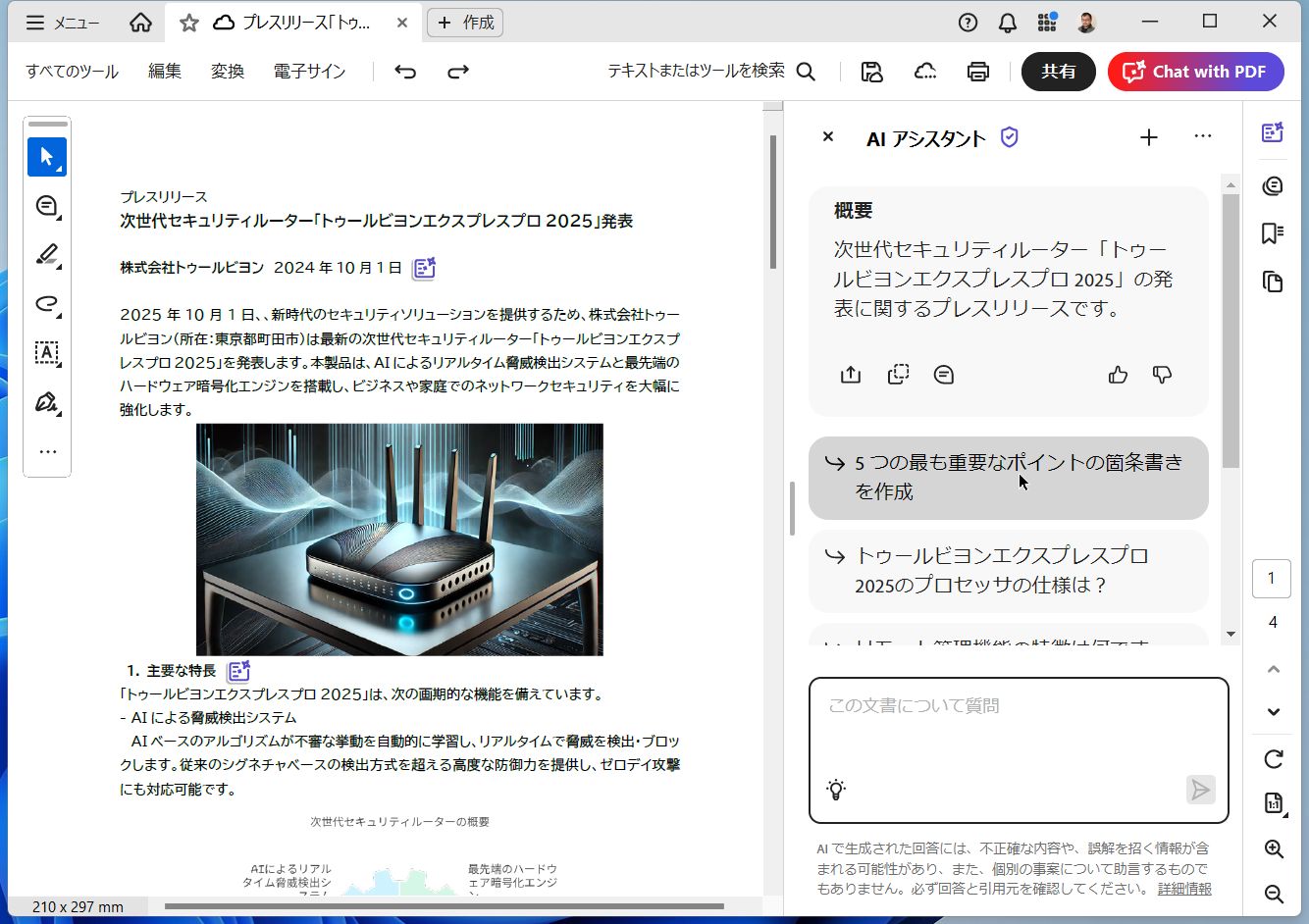Star this document as favorite

click(x=189, y=23)
